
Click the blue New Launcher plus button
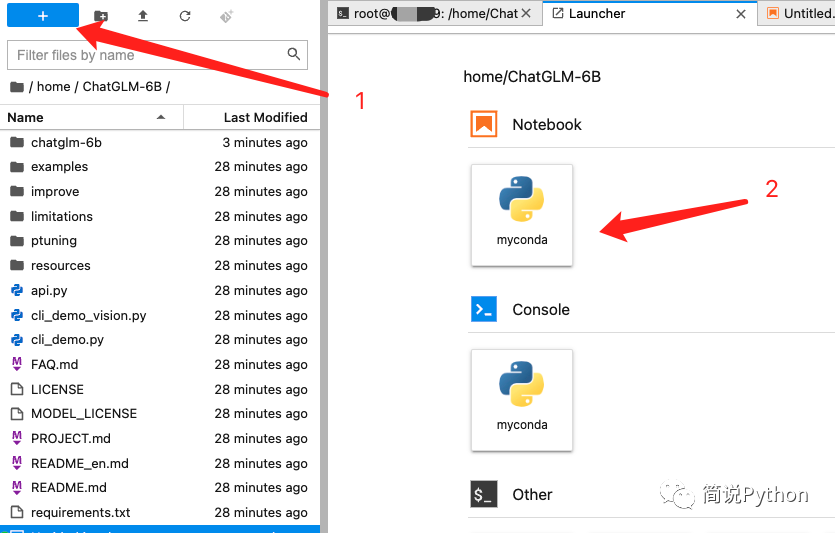tap(43, 16)
